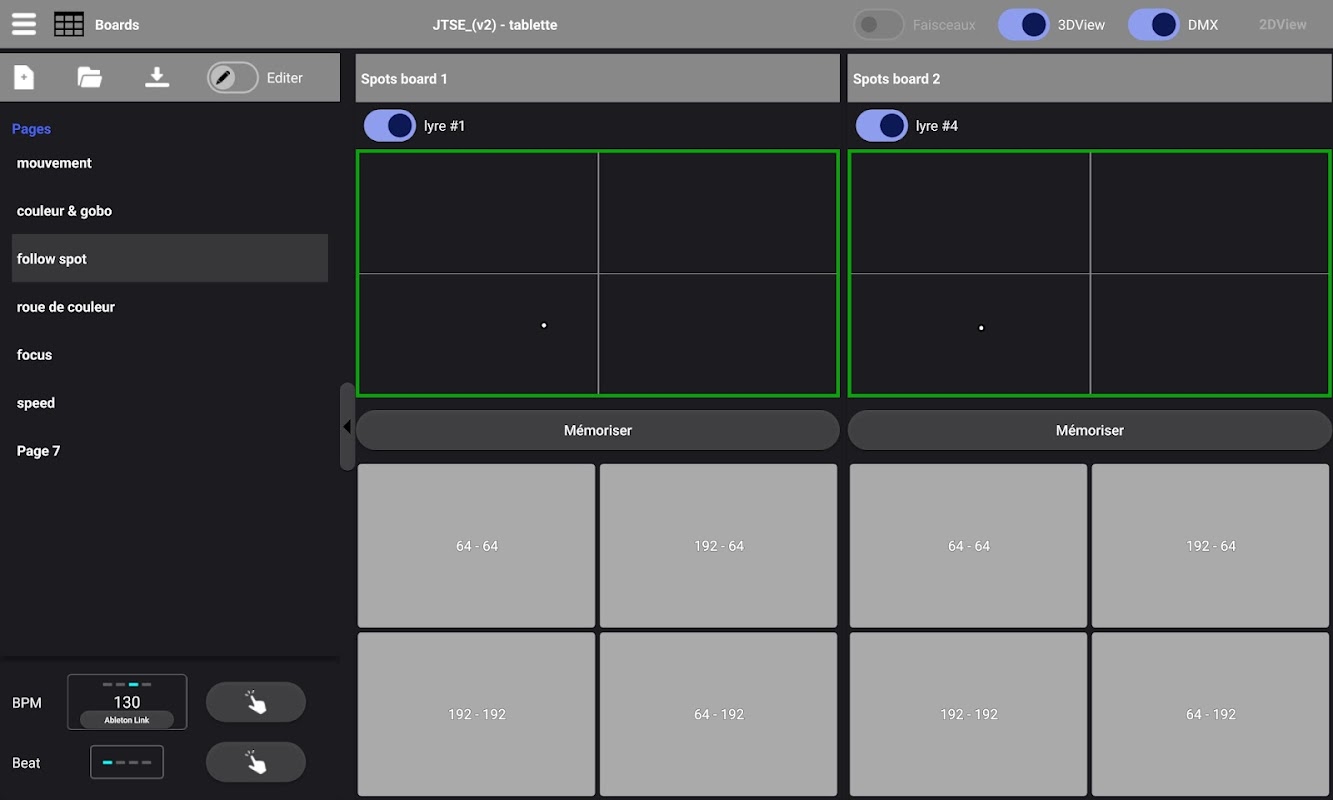
Task: Select the follow spot page
Action: (170, 259)
